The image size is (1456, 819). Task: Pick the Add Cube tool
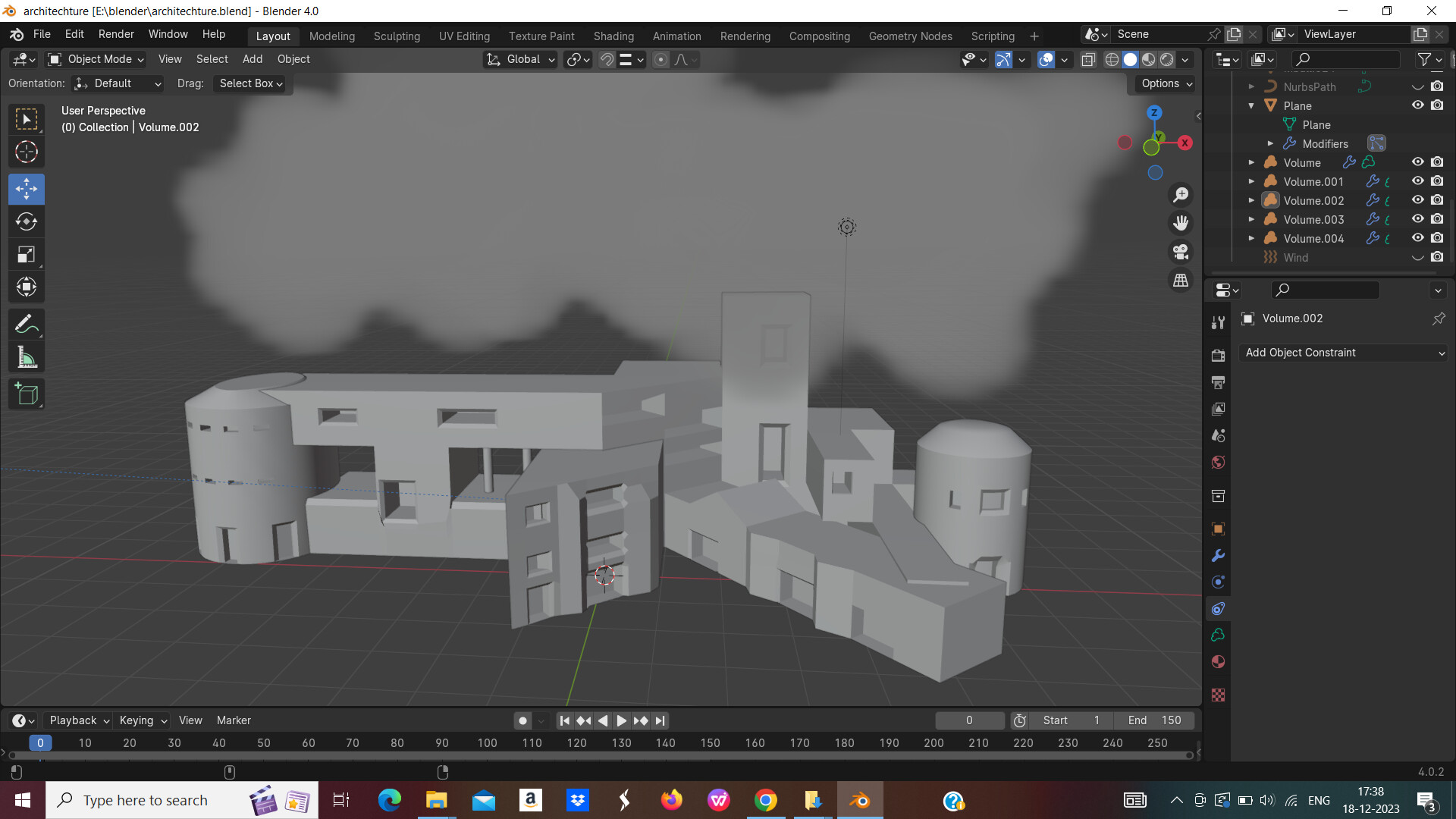pos(26,394)
